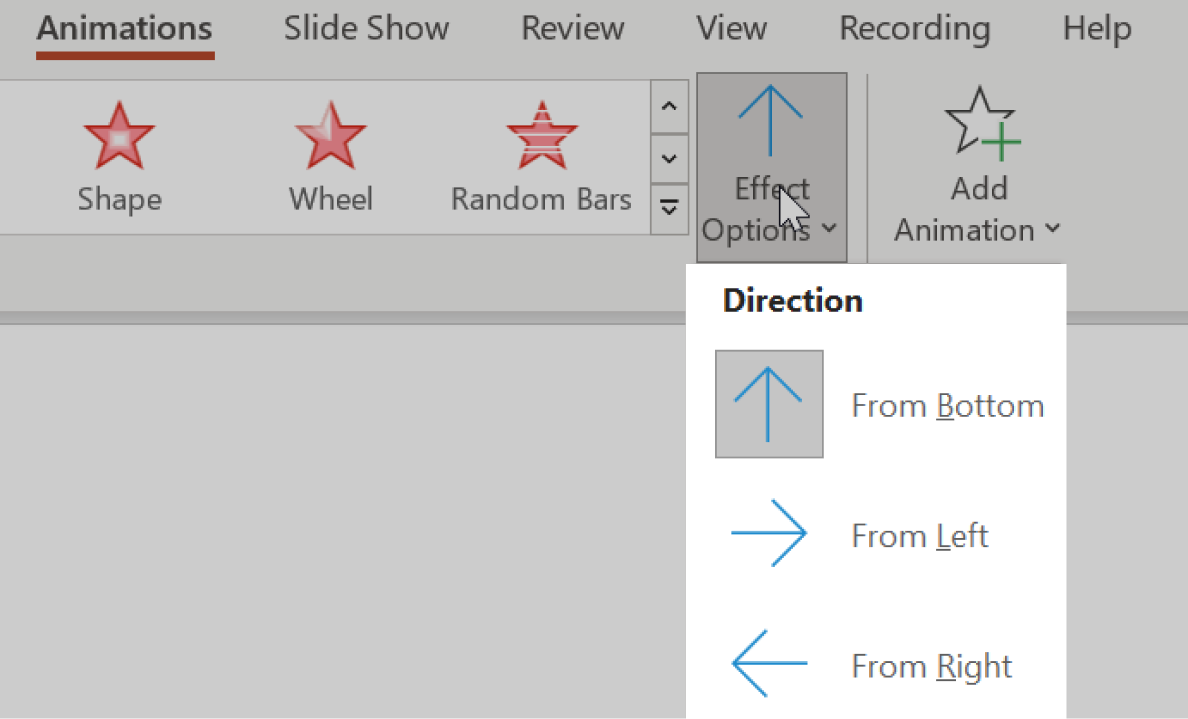1188x719 pixels.
Task: Click the Help menu item
Action: point(1096,28)
